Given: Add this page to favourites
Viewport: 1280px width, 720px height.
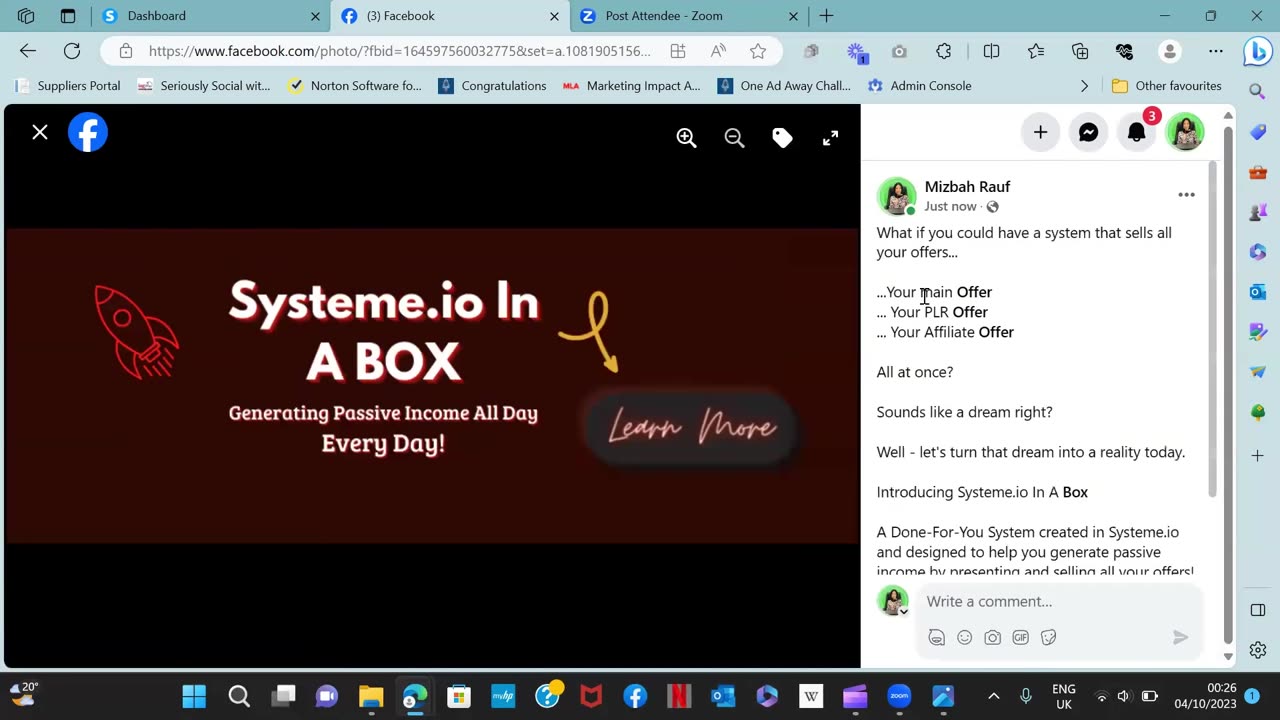Looking at the screenshot, I should point(758,51).
